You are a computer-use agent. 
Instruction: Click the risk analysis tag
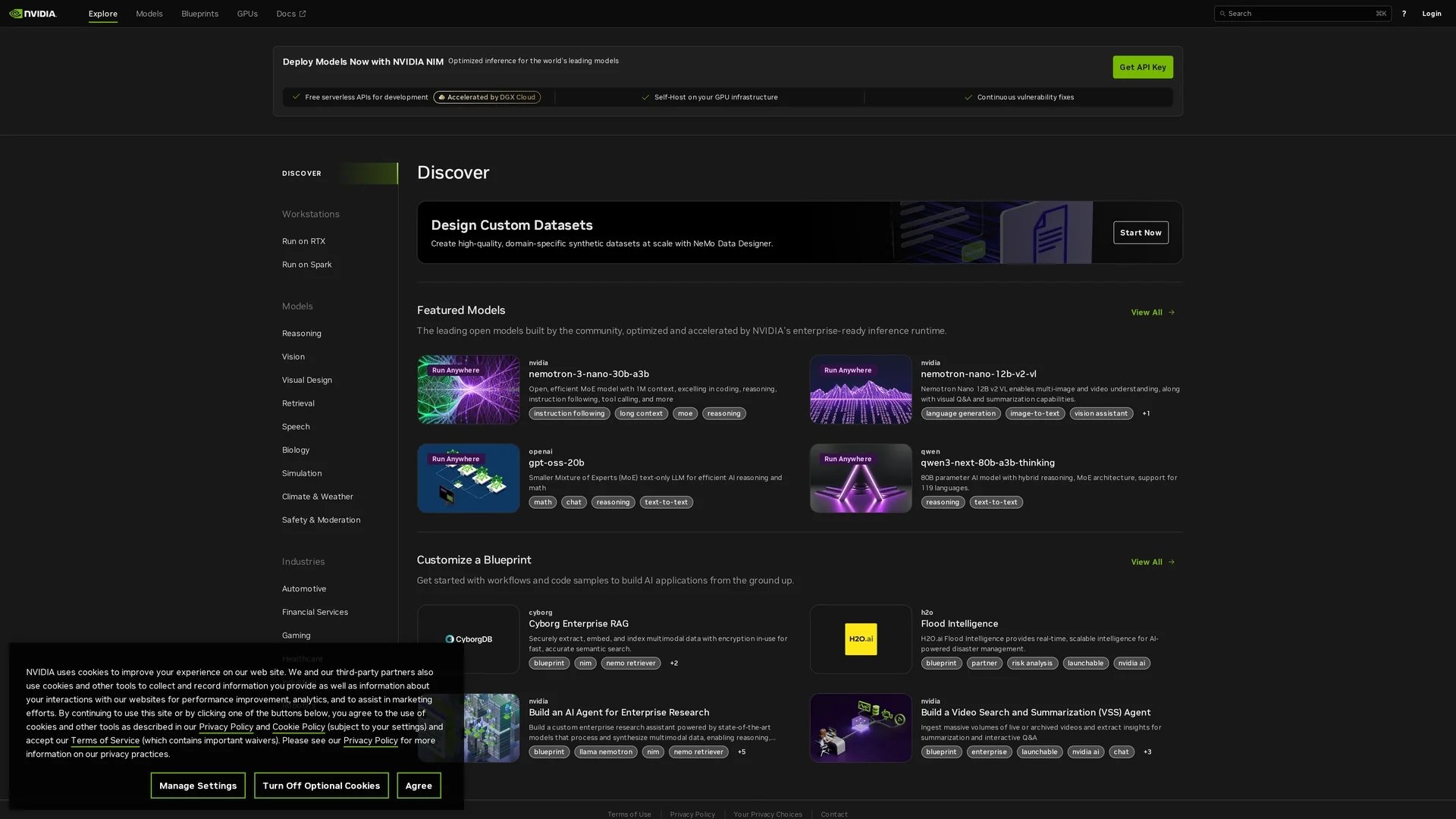pyautogui.click(x=1032, y=663)
